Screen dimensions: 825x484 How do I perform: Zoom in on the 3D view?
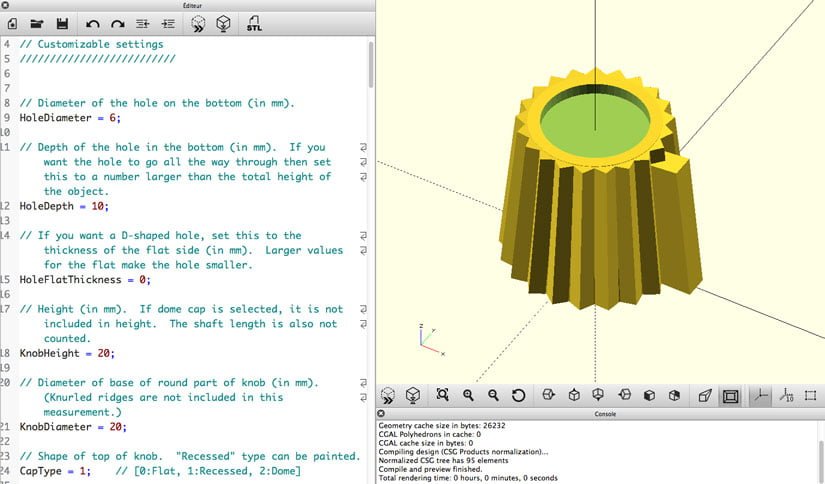[468, 395]
